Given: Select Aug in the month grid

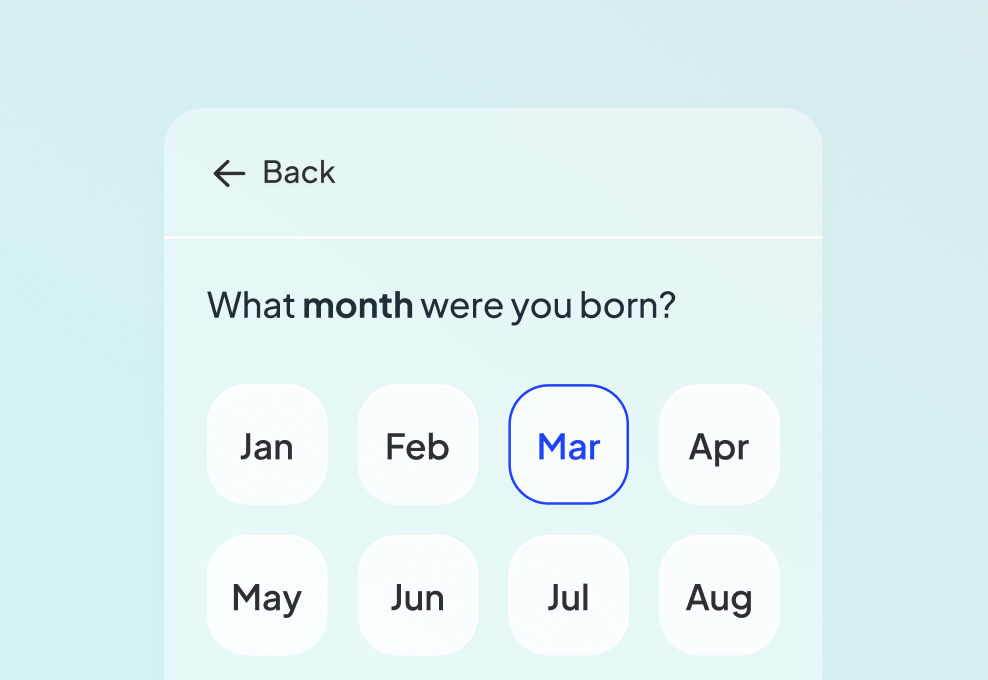Looking at the screenshot, I should click(x=719, y=596).
